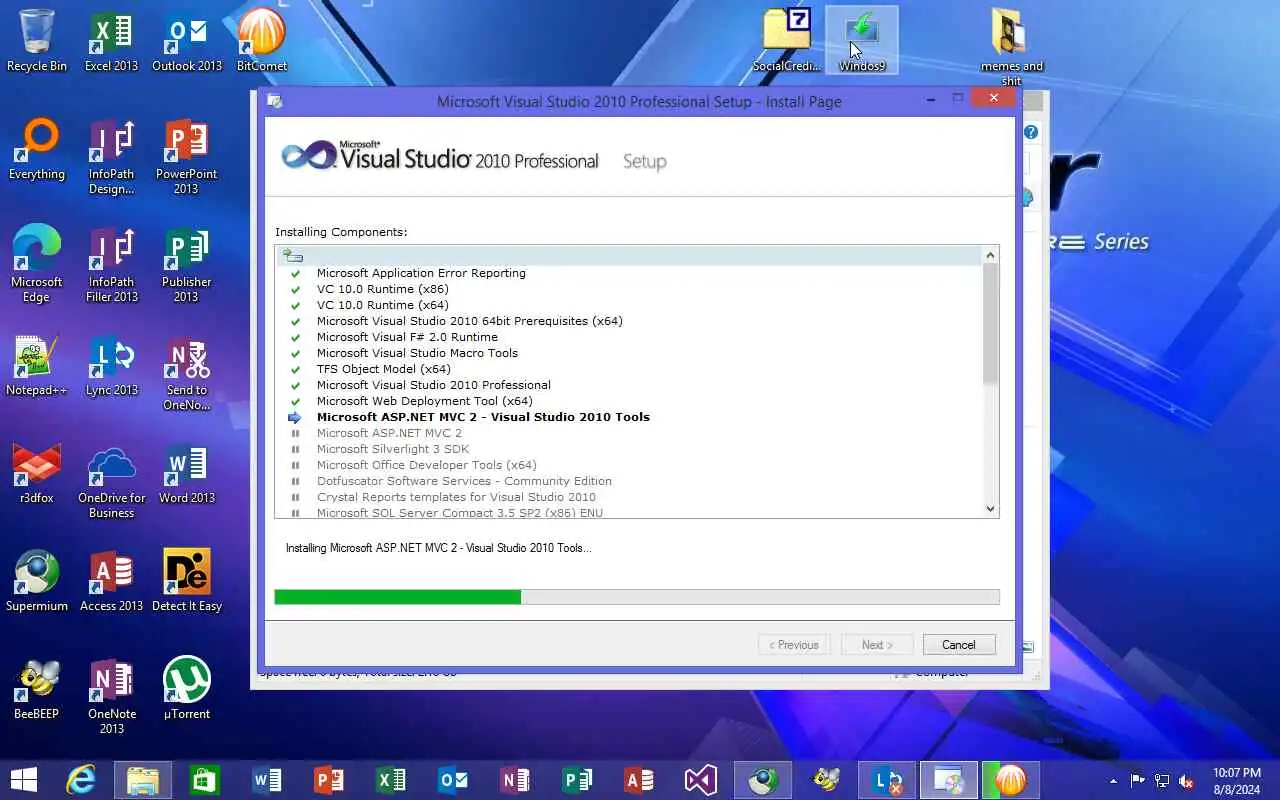Click the greyed-out Previous button
Image resolution: width=1280 pixels, height=800 pixels.
pyautogui.click(x=794, y=645)
